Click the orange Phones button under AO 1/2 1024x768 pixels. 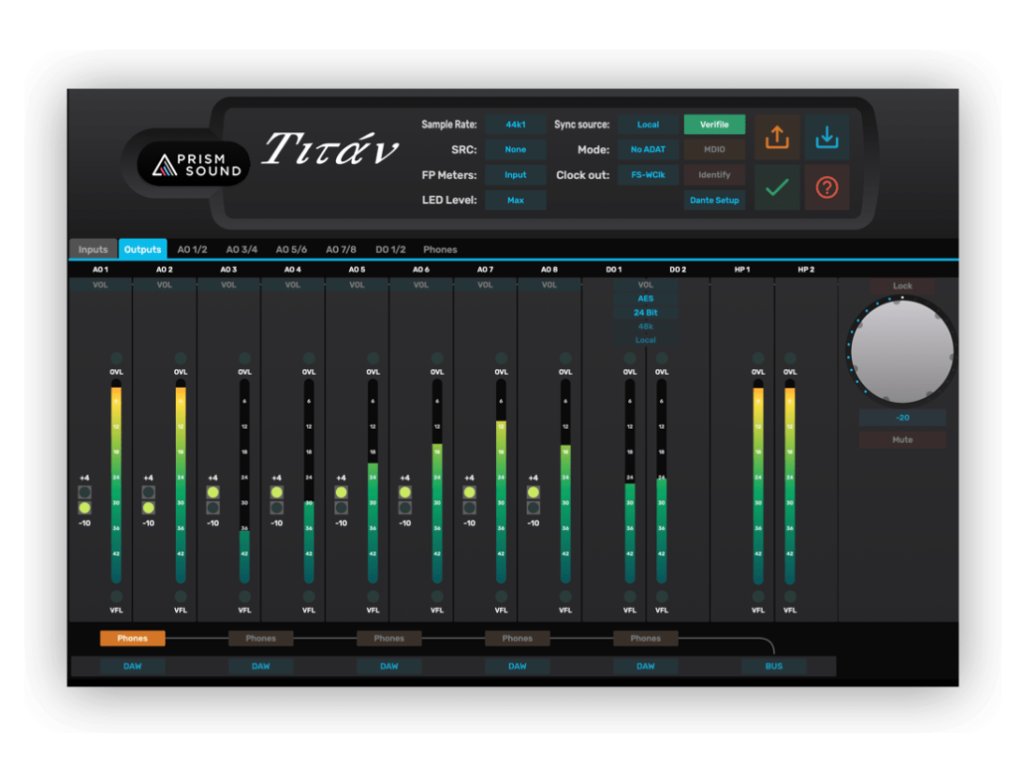pyautogui.click(x=133, y=639)
